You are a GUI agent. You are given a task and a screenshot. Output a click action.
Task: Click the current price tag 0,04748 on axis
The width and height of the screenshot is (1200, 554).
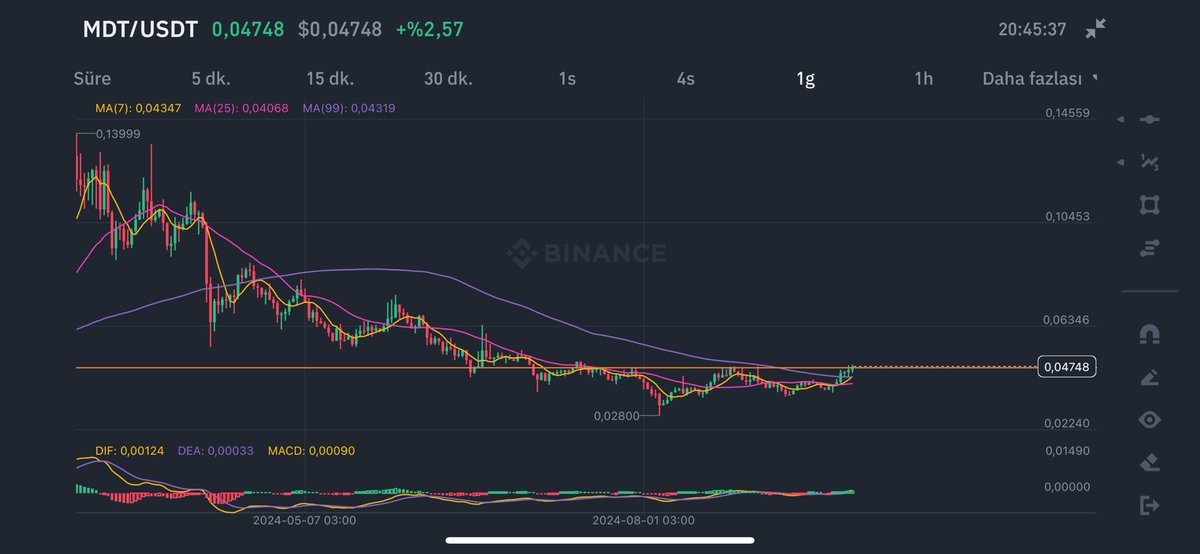1067,367
